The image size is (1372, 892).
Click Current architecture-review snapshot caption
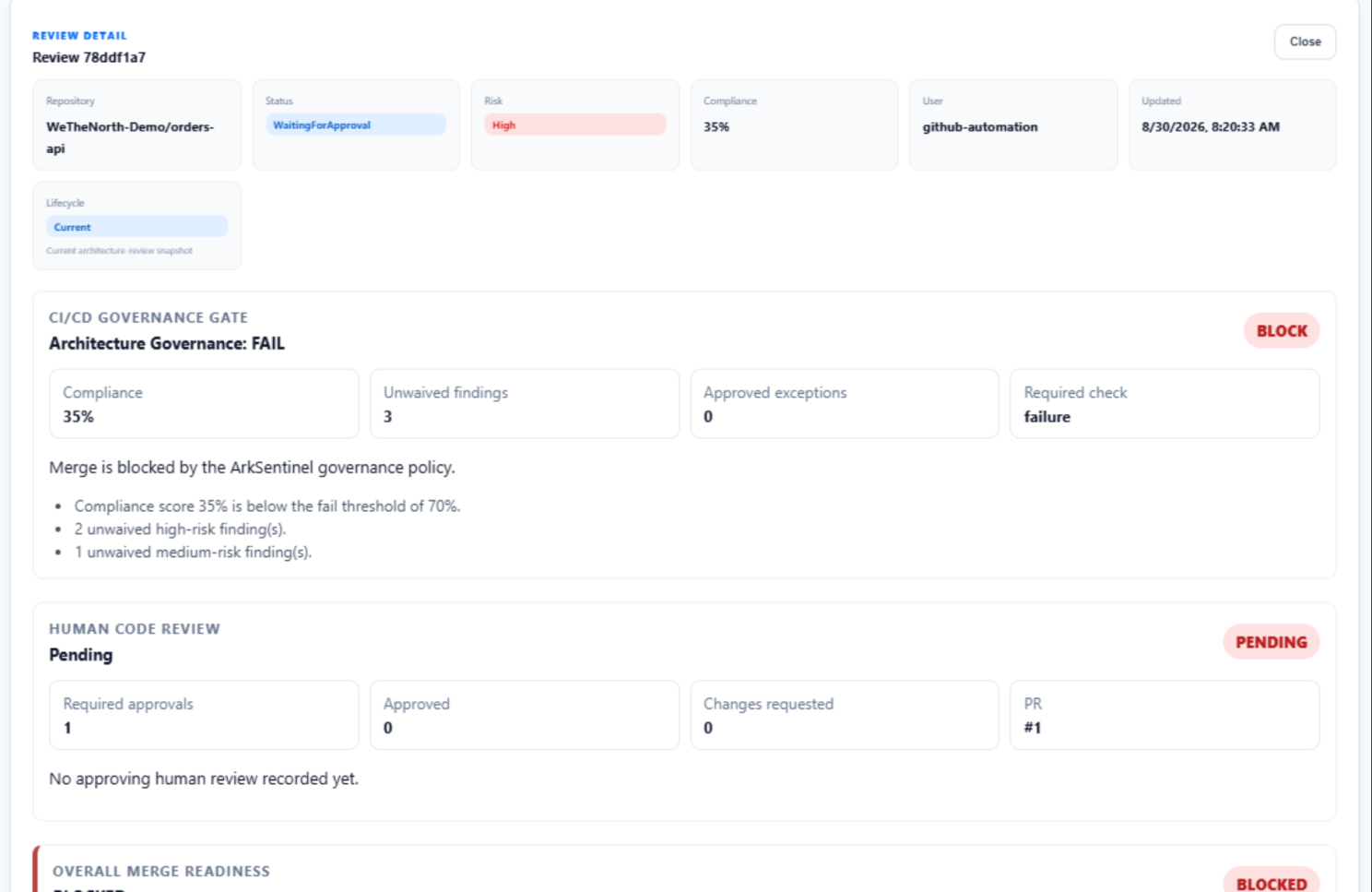coord(120,251)
